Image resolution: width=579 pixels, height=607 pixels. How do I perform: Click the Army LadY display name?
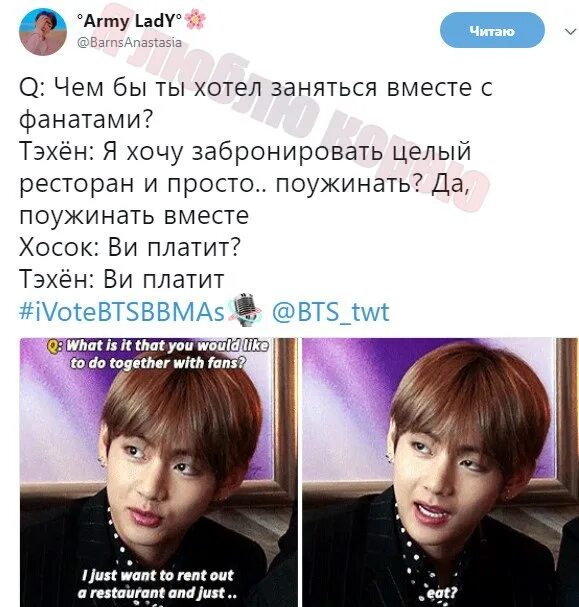(129, 21)
